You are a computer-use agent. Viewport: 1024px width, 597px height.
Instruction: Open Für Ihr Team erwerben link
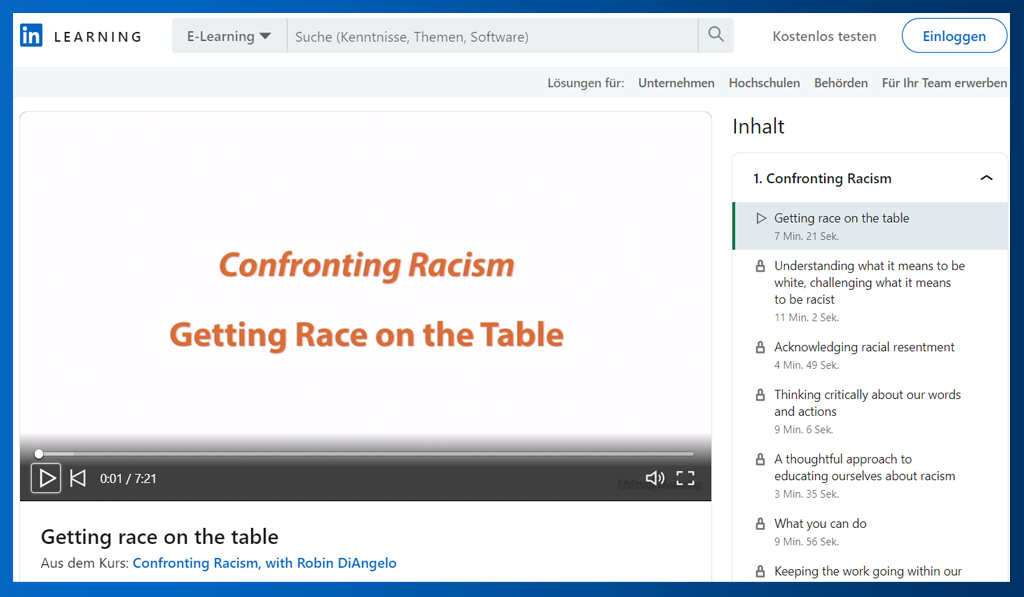pos(944,83)
